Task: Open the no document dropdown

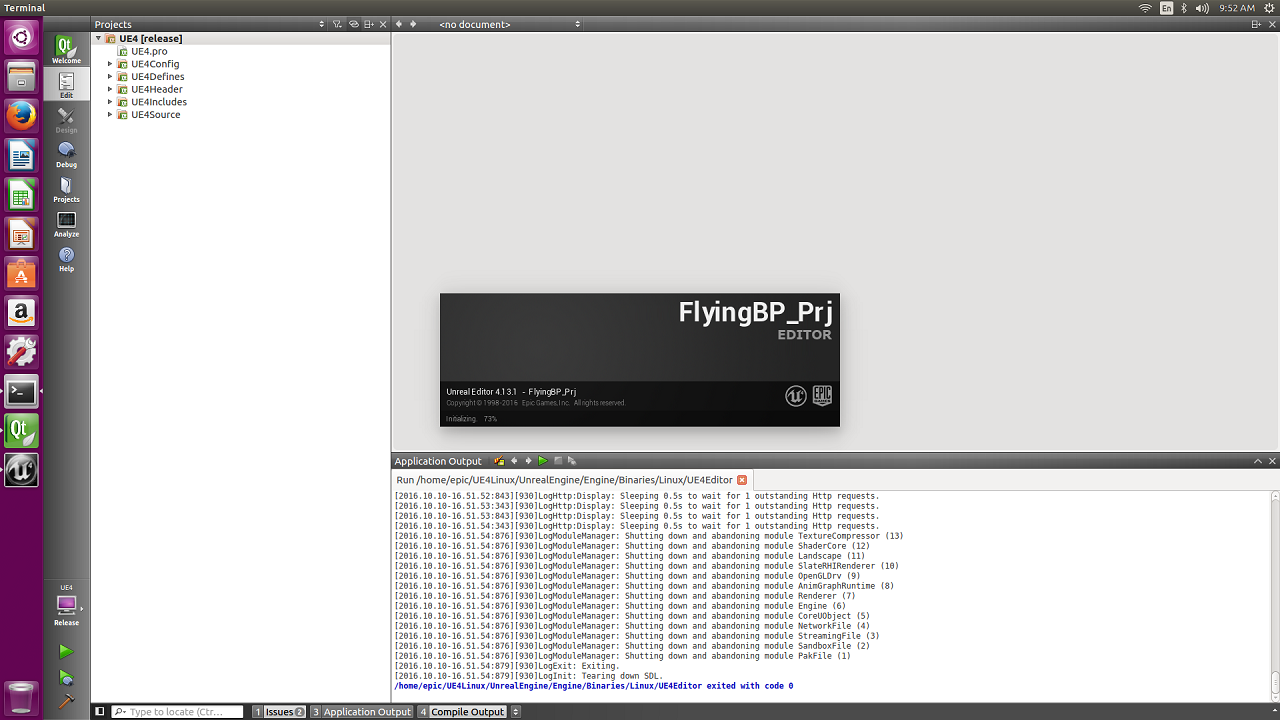Action: click(510, 24)
